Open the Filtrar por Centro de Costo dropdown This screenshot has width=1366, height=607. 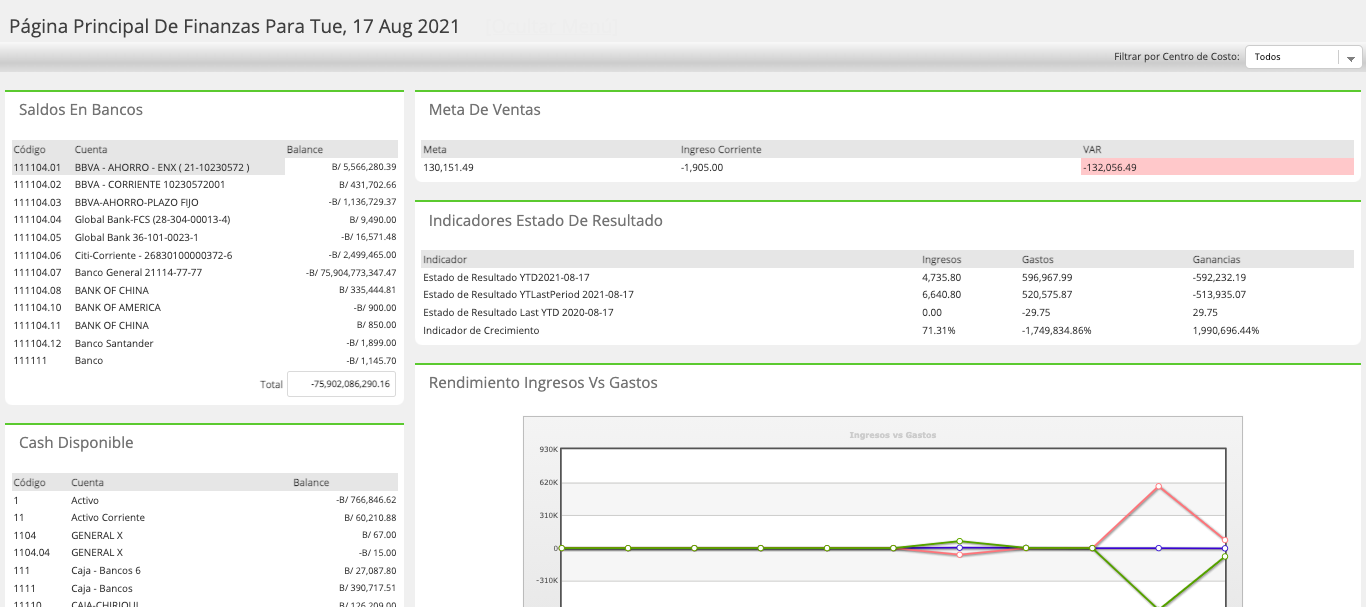pos(1302,57)
